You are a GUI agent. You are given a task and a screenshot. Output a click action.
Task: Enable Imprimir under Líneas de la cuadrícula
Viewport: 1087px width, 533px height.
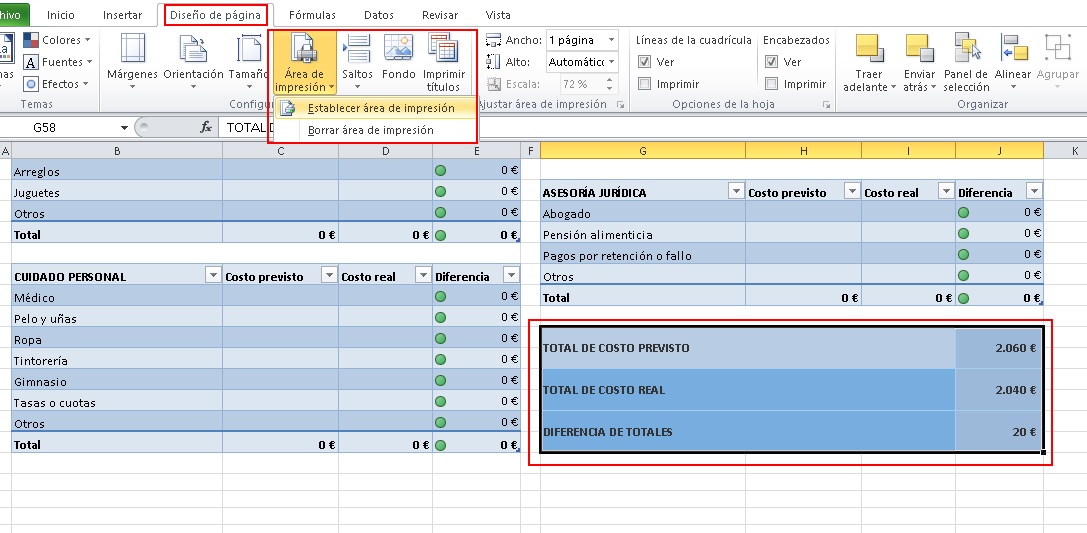click(645, 84)
